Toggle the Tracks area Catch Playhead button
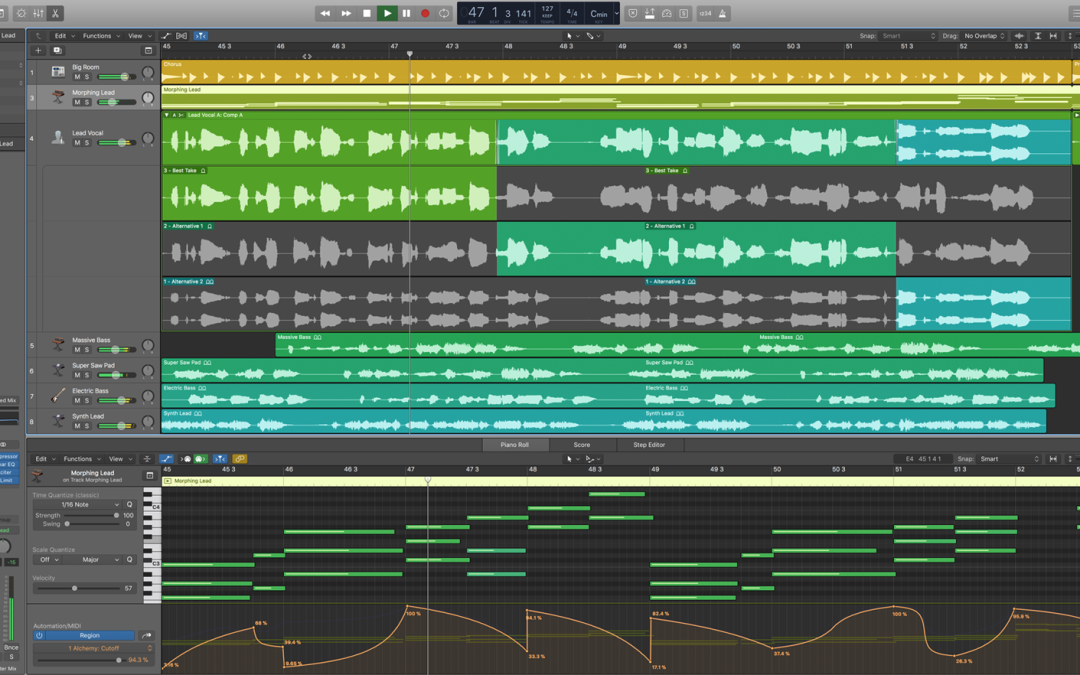1080x675 pixels. (200, 36)
